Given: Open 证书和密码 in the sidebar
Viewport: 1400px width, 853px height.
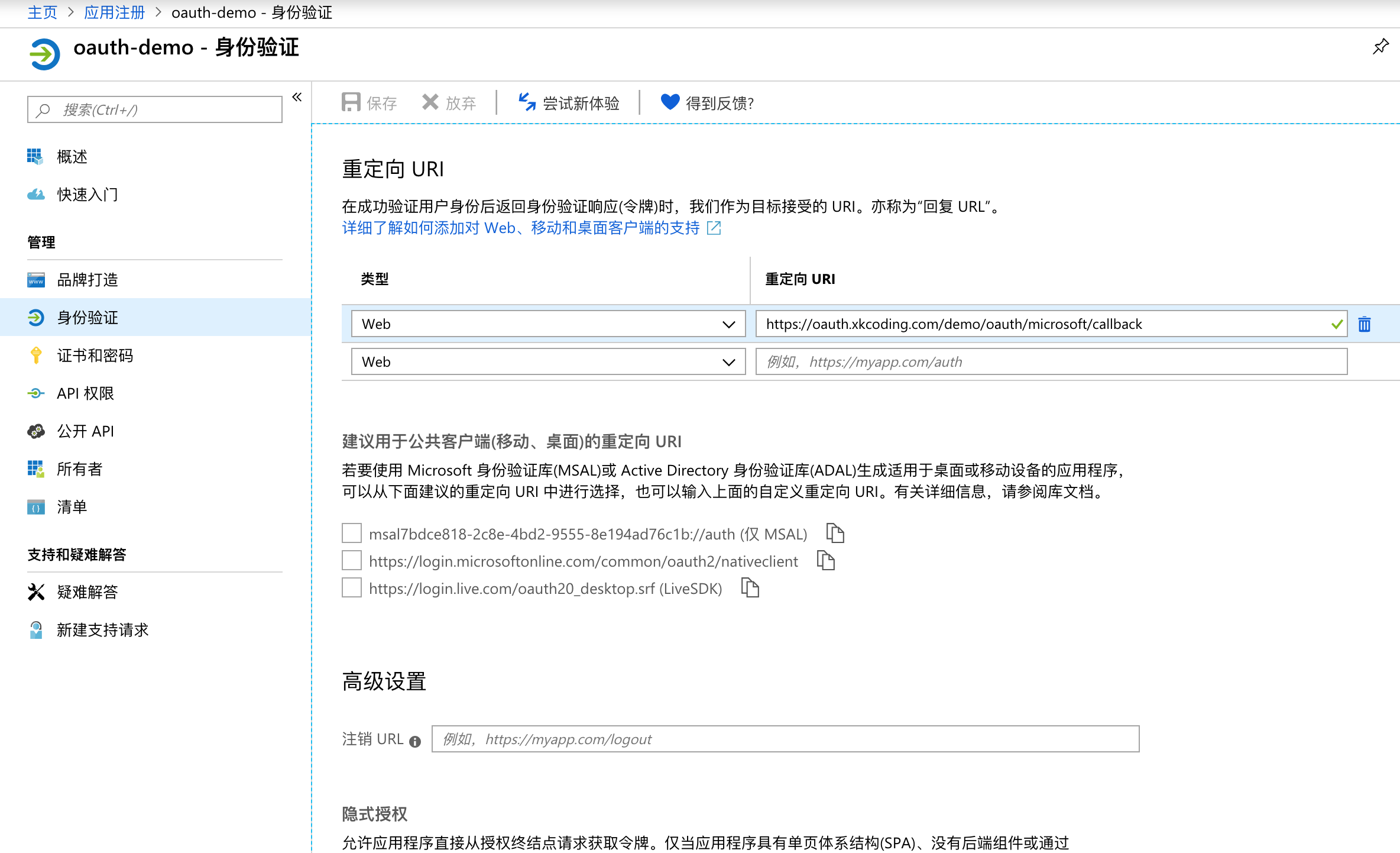Looking at the screenshot, I should point(95,356).
